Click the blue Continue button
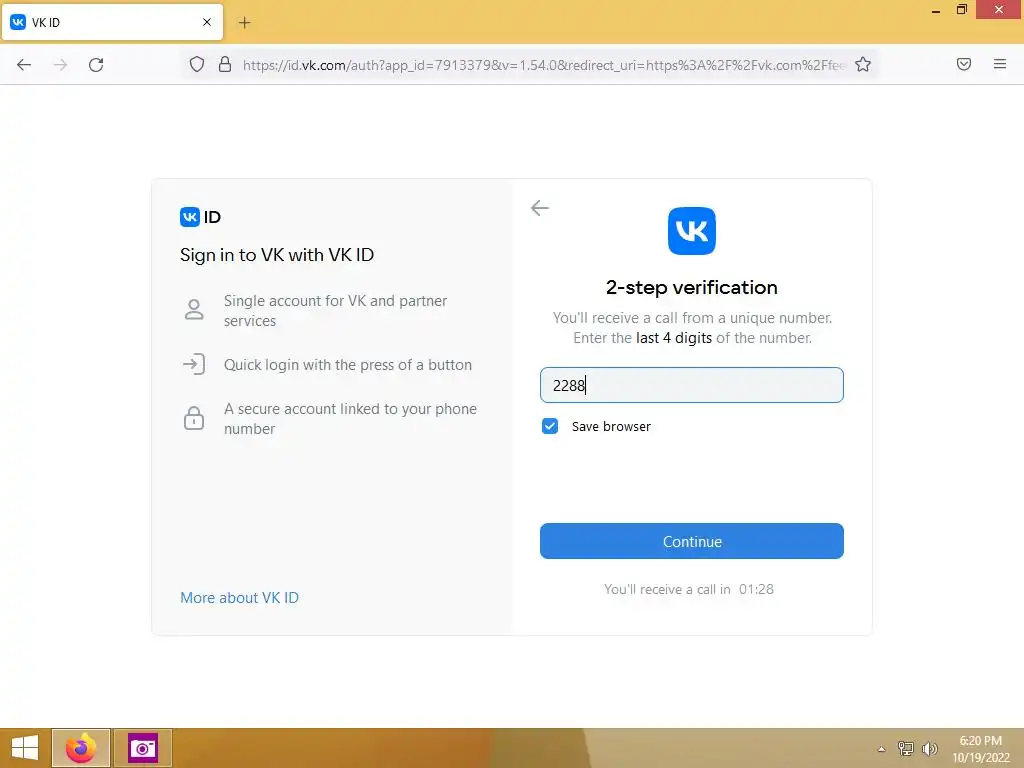 [692, 541]
